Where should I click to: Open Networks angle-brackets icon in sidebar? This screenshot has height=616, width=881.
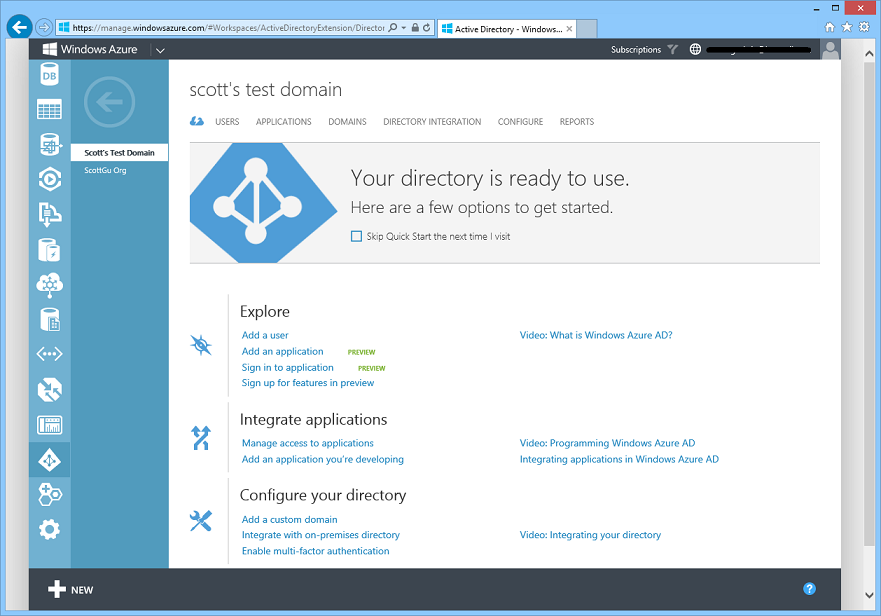pyautogui.click(x=49, y=354)
